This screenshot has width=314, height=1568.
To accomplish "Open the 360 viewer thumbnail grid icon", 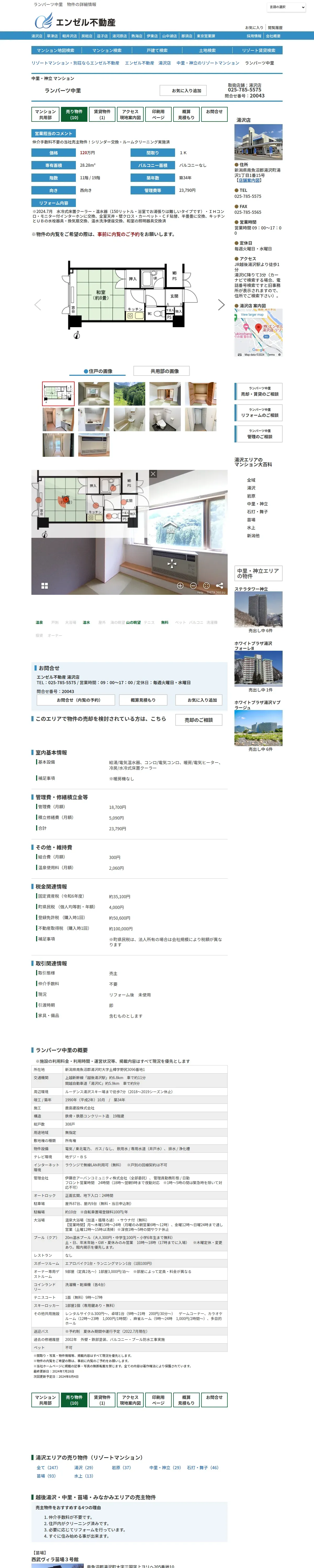I will pos(44,586).
